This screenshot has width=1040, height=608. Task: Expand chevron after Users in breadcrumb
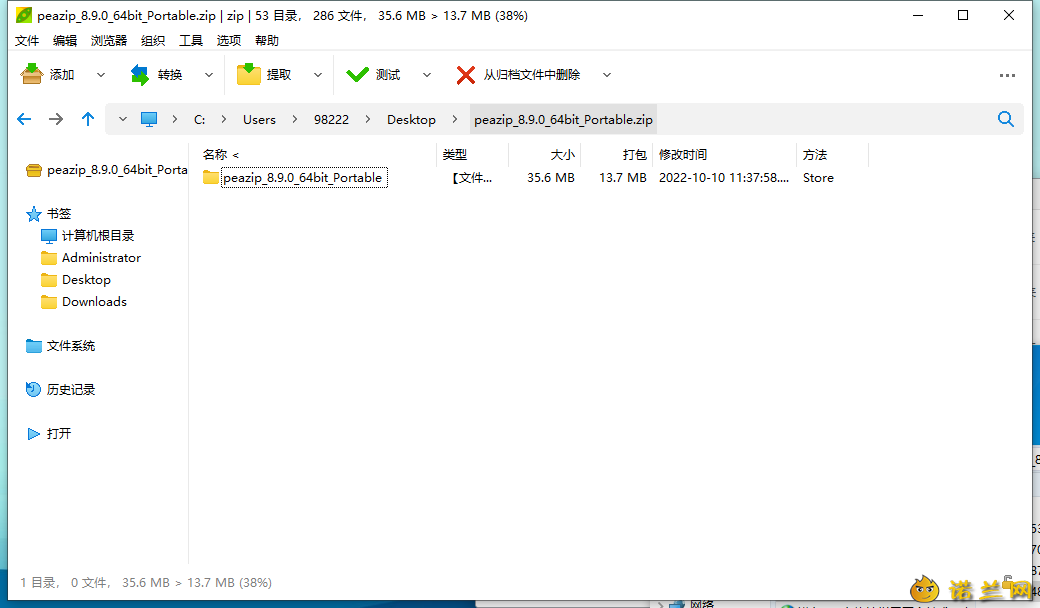click(294, 119)
